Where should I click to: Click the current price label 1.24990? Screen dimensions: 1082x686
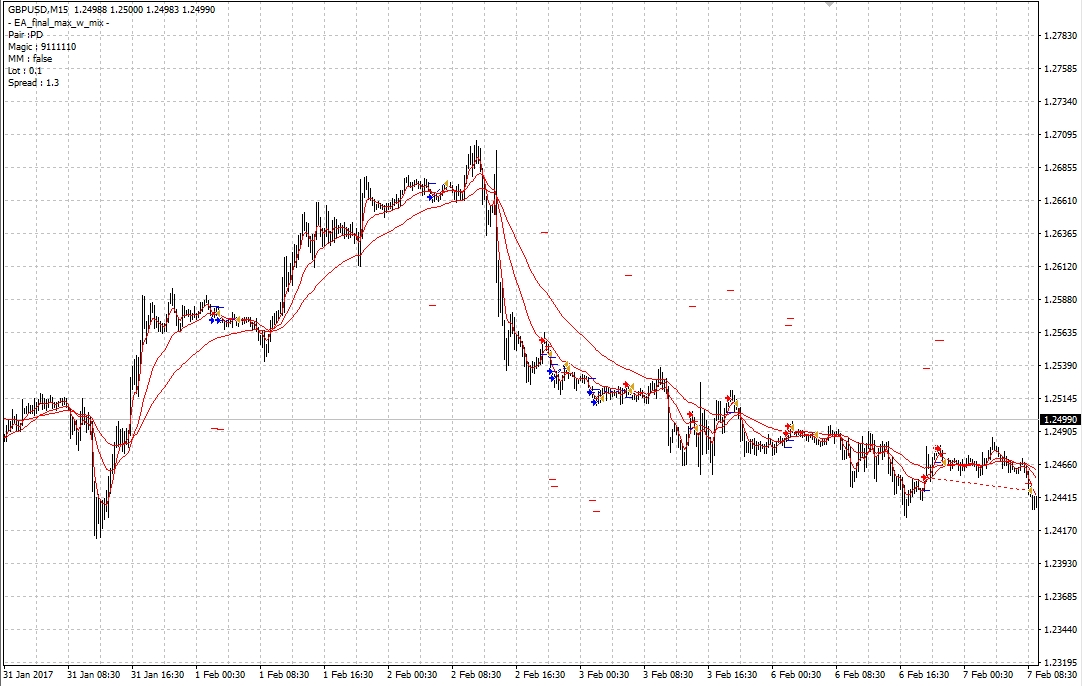pyautogui.click(x=1059, y=420)
